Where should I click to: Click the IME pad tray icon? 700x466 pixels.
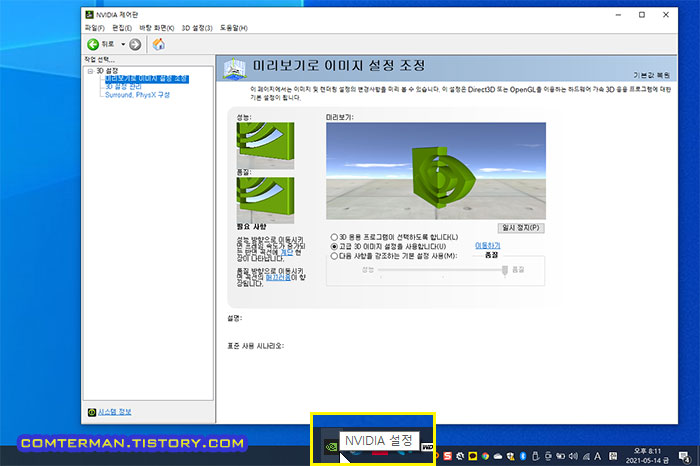[x=613, y=456]
